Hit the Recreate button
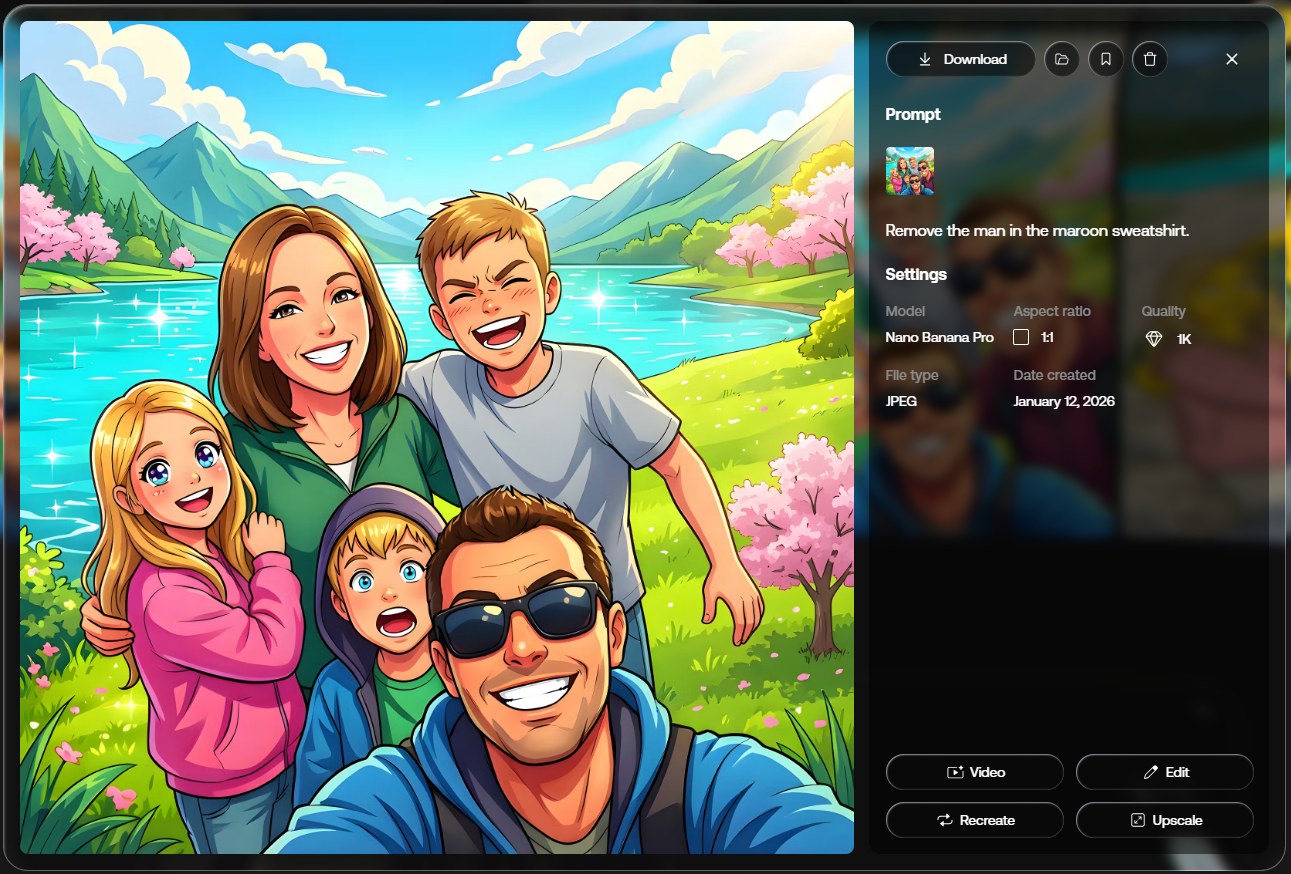The image size is (1291, 874). [x=975, y=820]
